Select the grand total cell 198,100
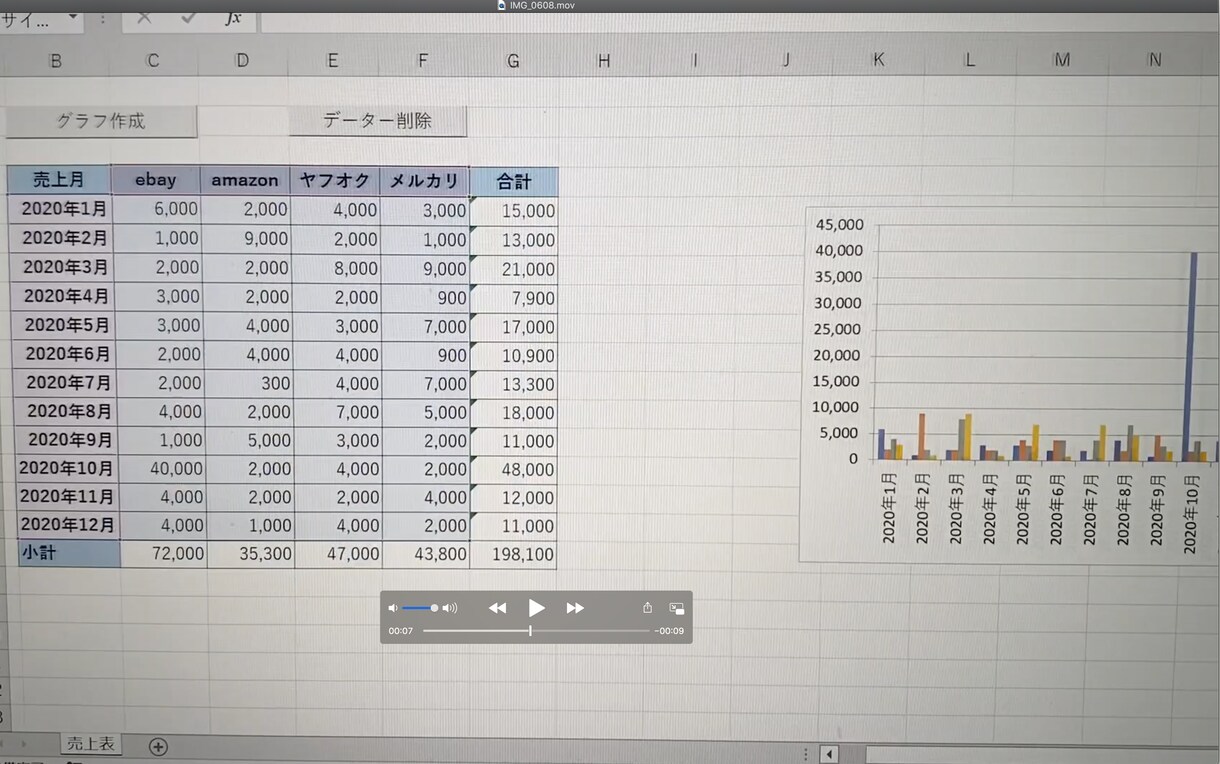Image resolution: width=1220 pixels, height=764 pixels. click(x=513, y=554)
